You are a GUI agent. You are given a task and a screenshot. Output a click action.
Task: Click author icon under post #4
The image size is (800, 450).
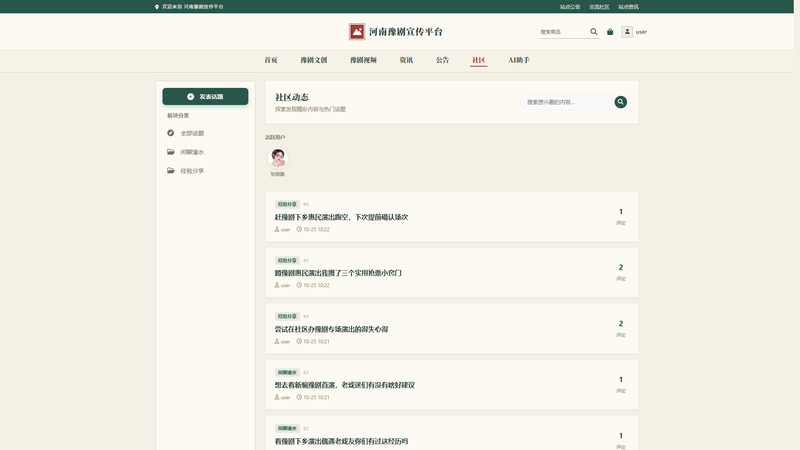click(x=277, y=341)
